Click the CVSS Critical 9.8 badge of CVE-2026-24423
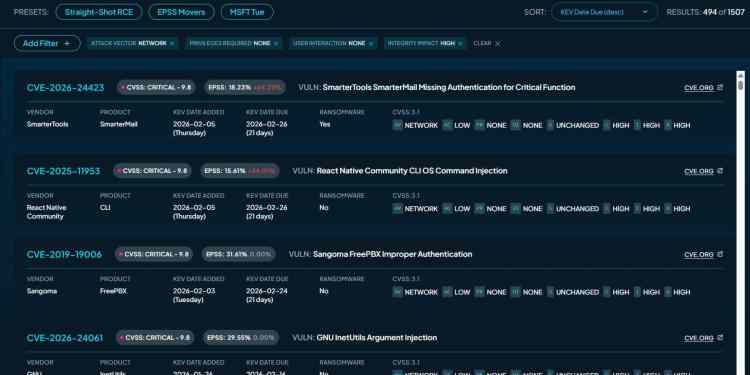This screenshot has width=750, height=375. tap(156, 88)
